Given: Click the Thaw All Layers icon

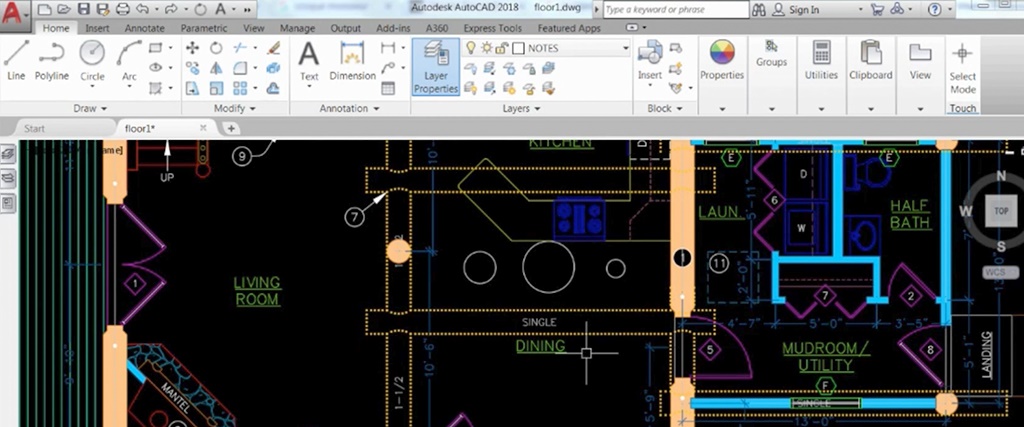Looking at the screenshot, I should pos(509,88).
